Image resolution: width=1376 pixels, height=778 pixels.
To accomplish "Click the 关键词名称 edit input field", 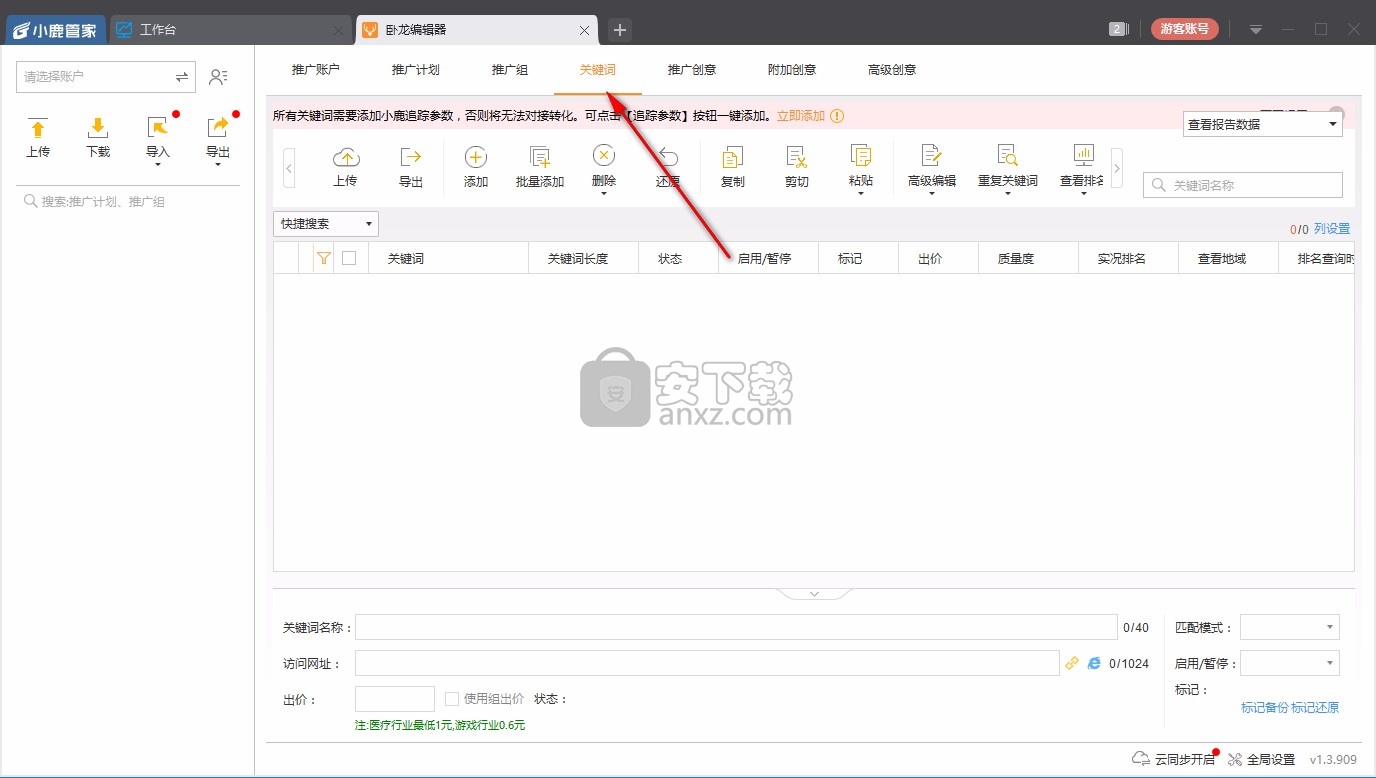I will click(x=736, y=627).
